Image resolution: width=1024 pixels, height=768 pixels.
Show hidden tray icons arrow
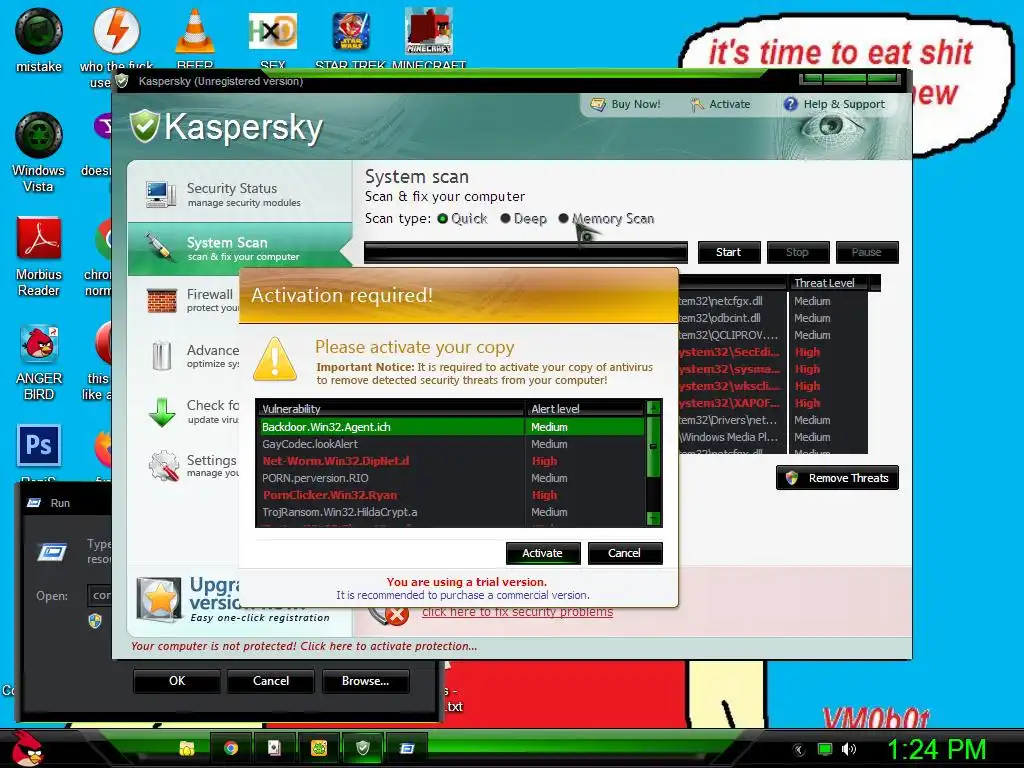(798, 750)
